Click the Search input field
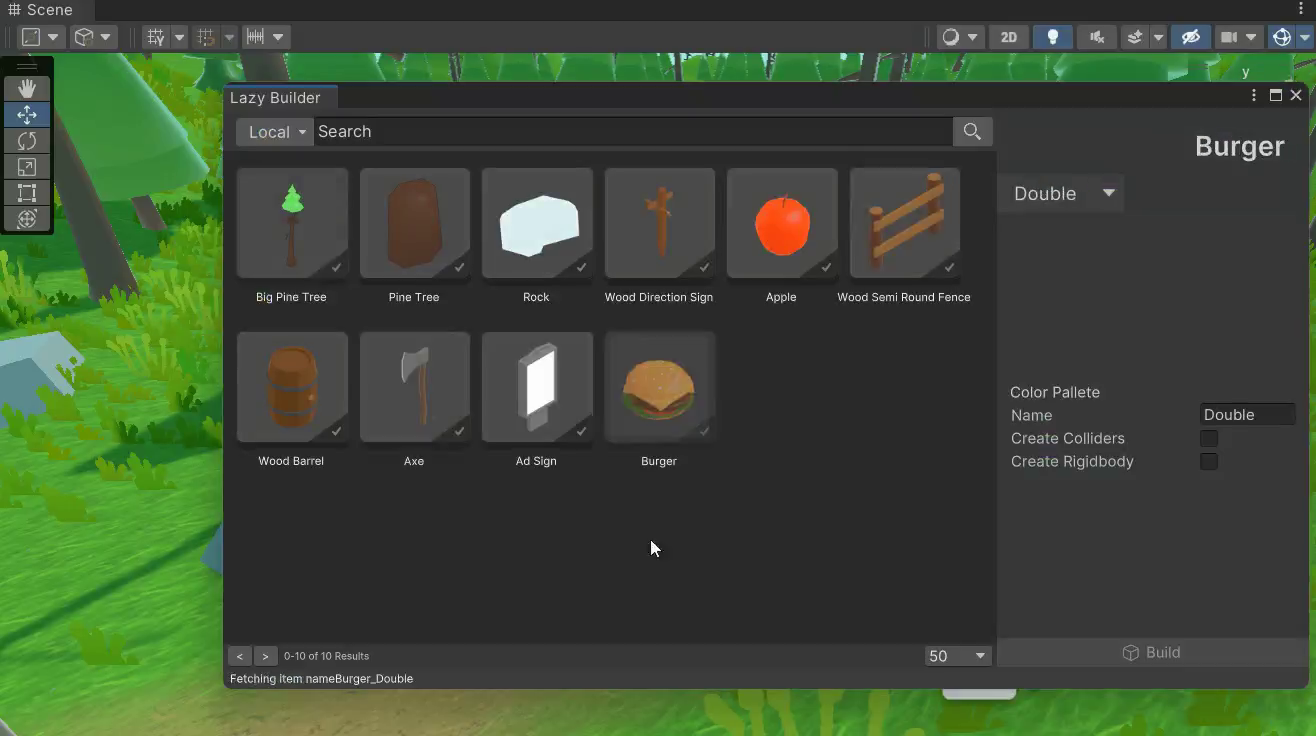The image size is (1316, 736). pyautogui.click(x=633, y=131)
